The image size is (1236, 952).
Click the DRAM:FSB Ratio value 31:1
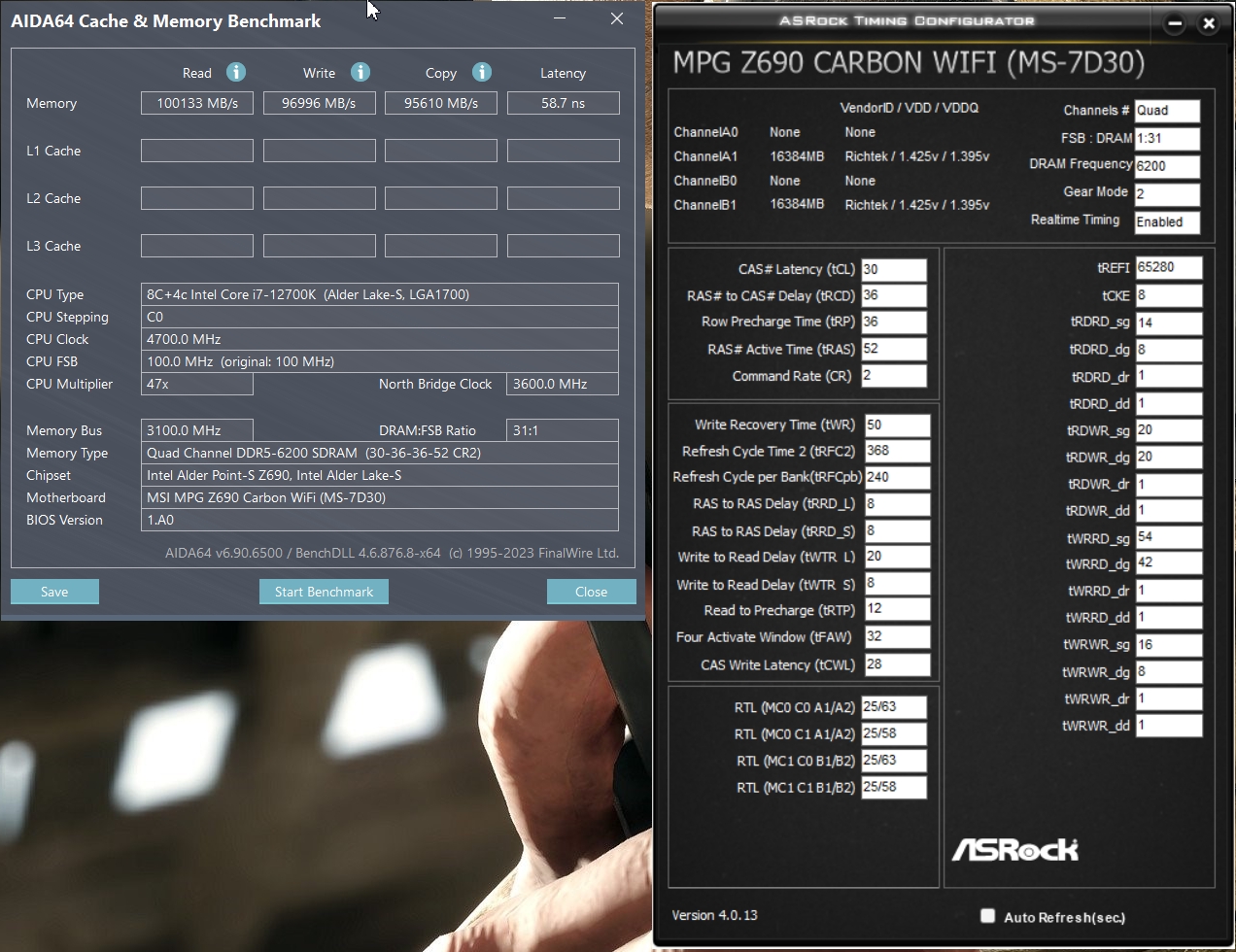(x=563, y=430)
